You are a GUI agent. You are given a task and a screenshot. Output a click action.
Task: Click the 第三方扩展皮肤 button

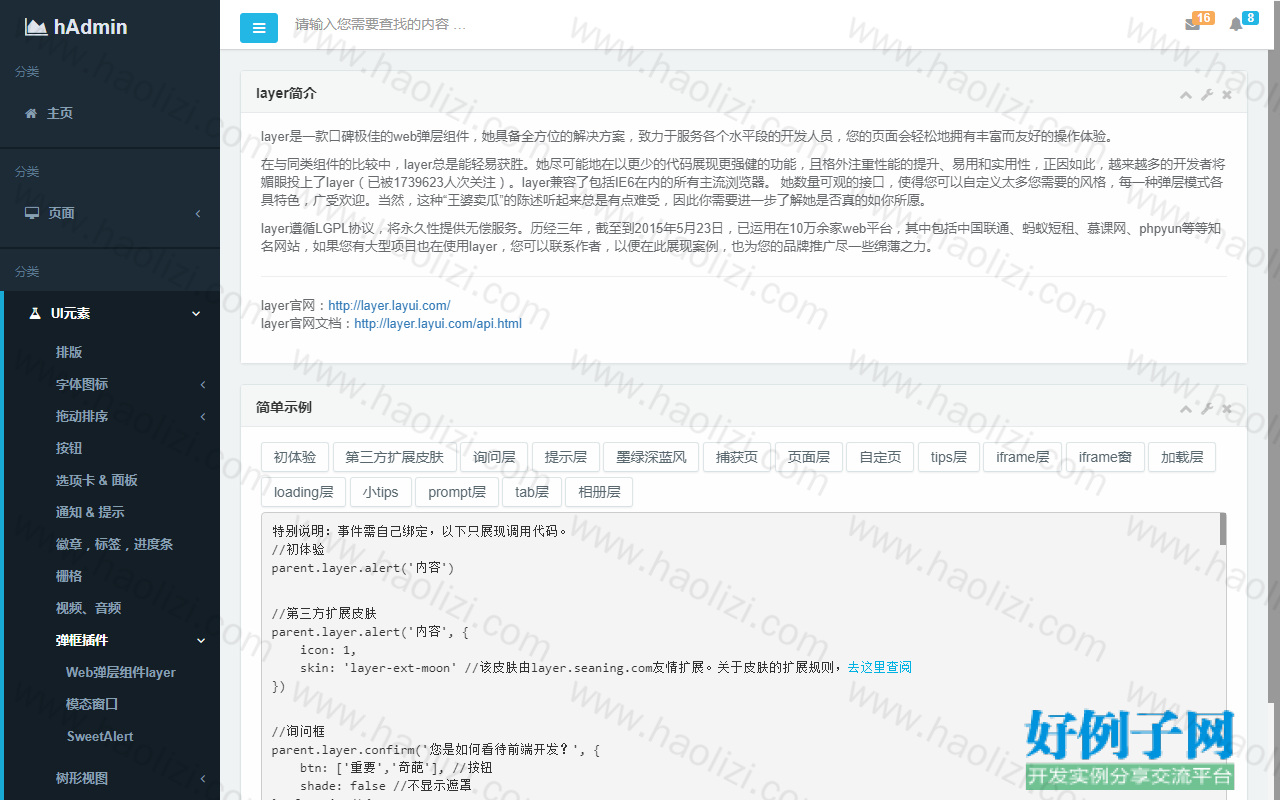click(x=394, y=457)
